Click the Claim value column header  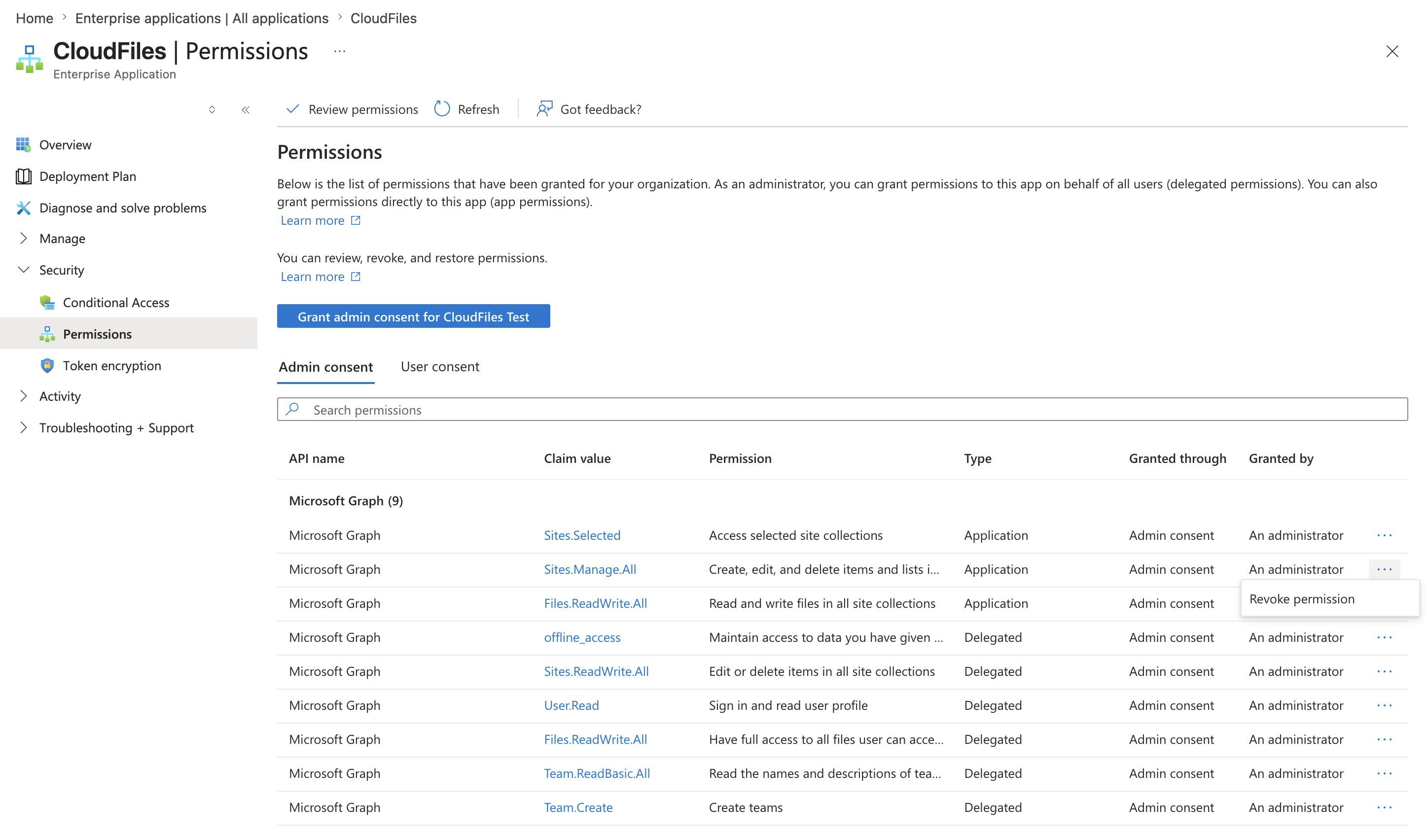click(x=577, y=458)
